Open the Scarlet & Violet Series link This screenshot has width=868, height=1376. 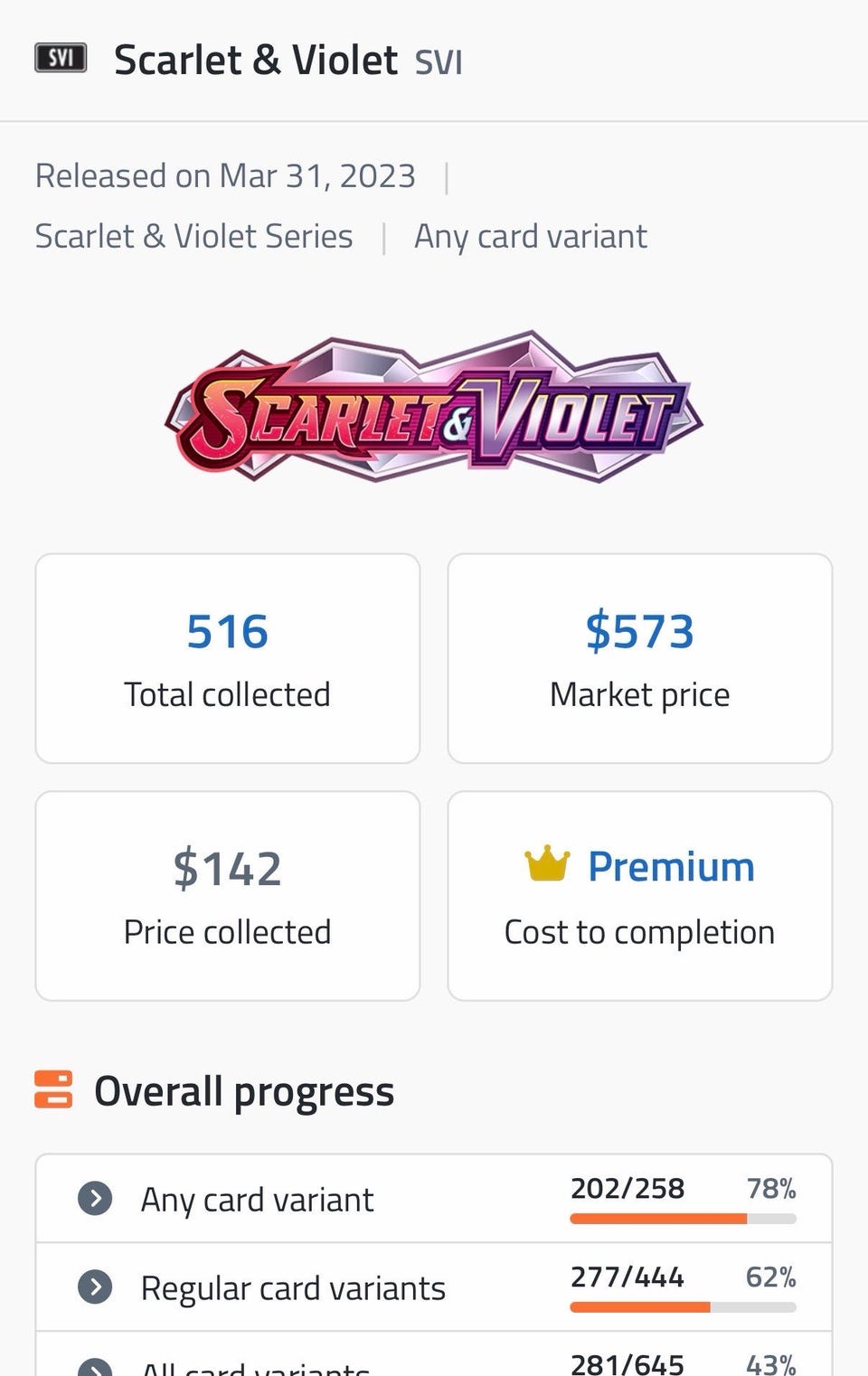(193, 236)
